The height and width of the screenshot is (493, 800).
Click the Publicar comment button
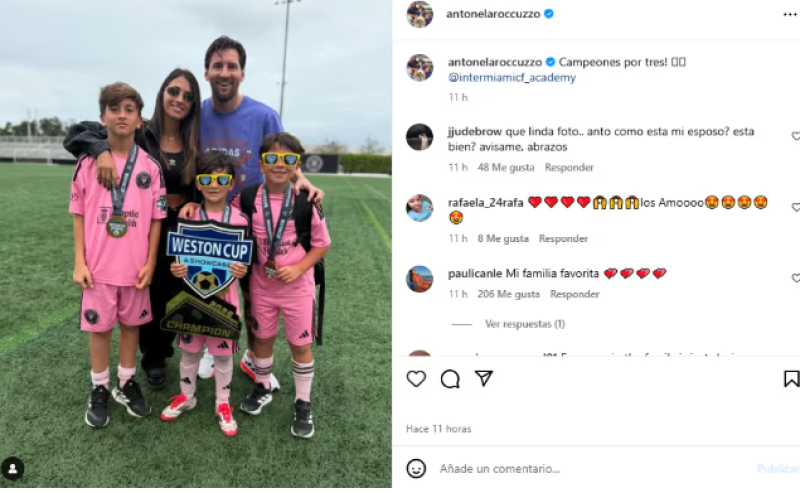[x=778, y=469]
